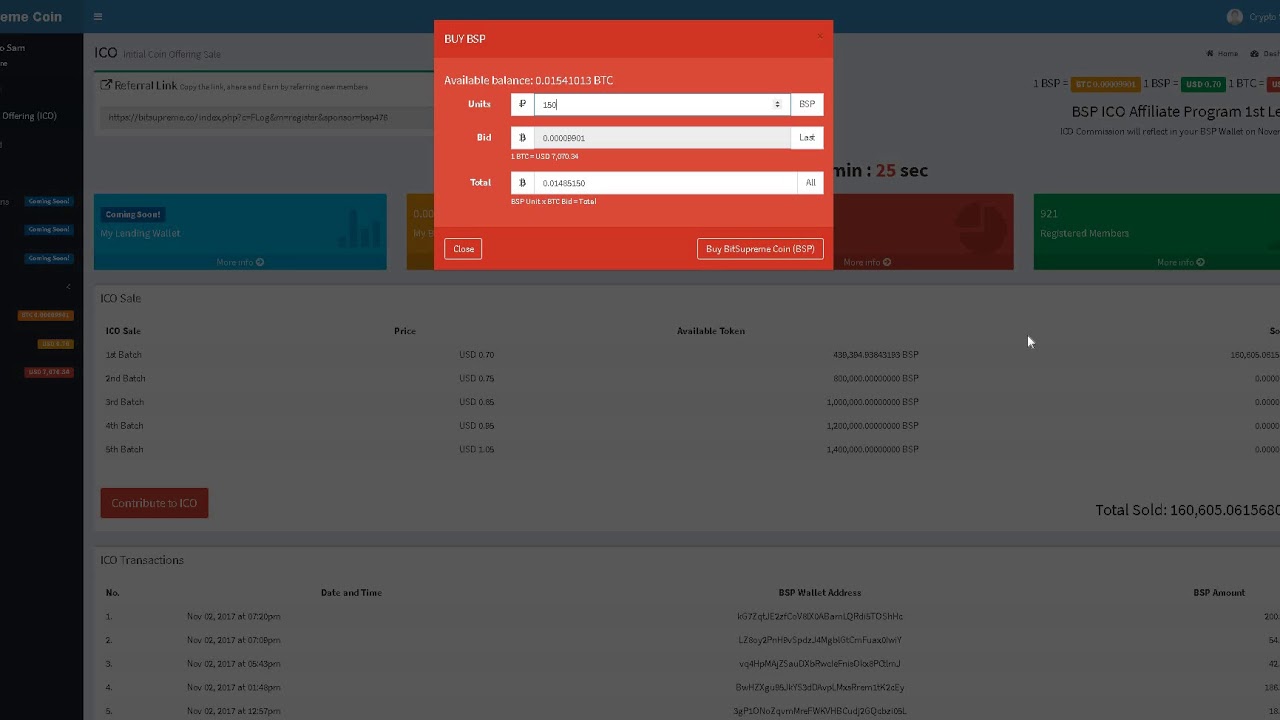The width and height of the screenshot is (1280, 720).
Task: Click Buy BitSupreme Coin (BSP) button
Action: click(760, 249)
